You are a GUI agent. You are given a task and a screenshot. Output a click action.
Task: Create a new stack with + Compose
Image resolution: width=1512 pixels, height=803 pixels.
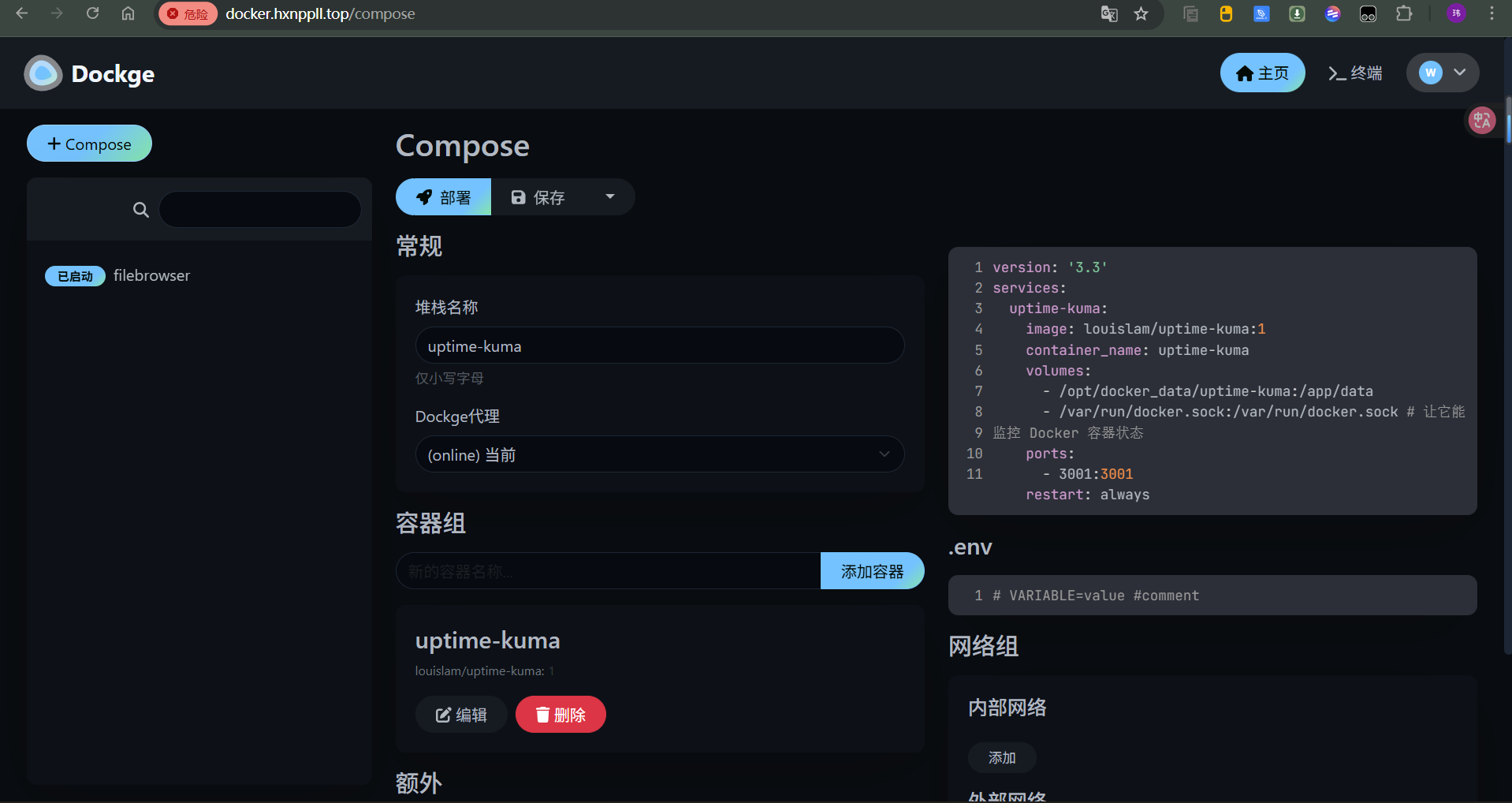click(x=89, y=144)
